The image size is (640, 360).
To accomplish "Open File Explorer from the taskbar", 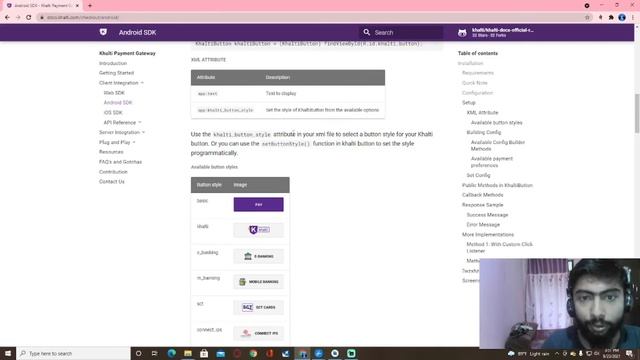I will 188,353.
